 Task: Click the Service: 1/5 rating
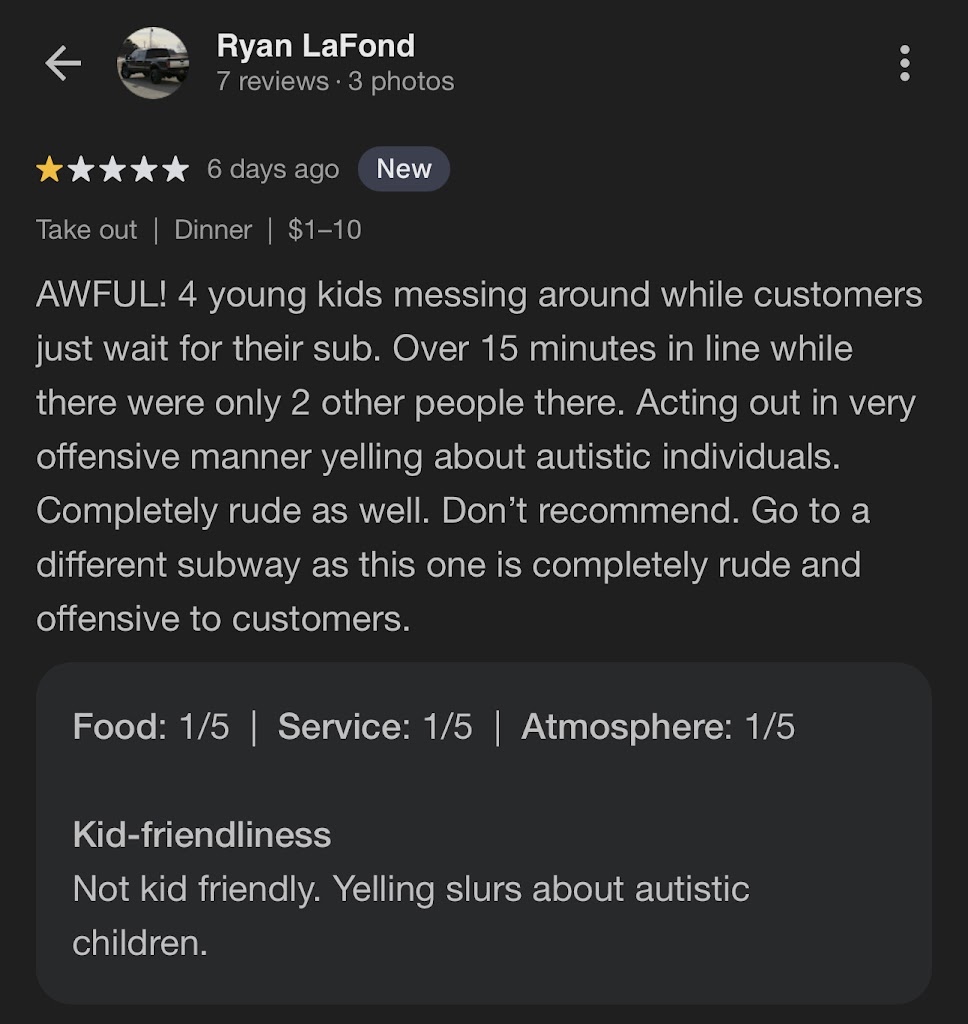coord(375,727)
